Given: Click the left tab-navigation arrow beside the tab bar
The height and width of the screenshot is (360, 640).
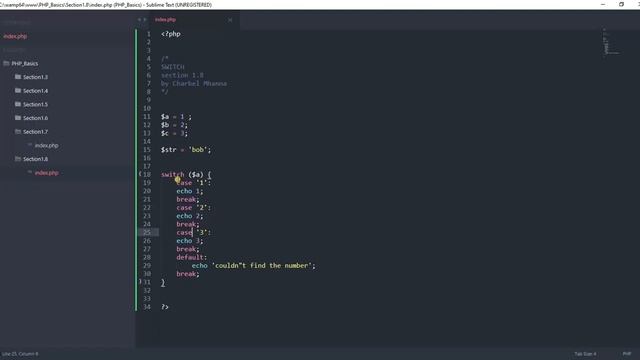Looking at the screenshot, I should (139, 20).
